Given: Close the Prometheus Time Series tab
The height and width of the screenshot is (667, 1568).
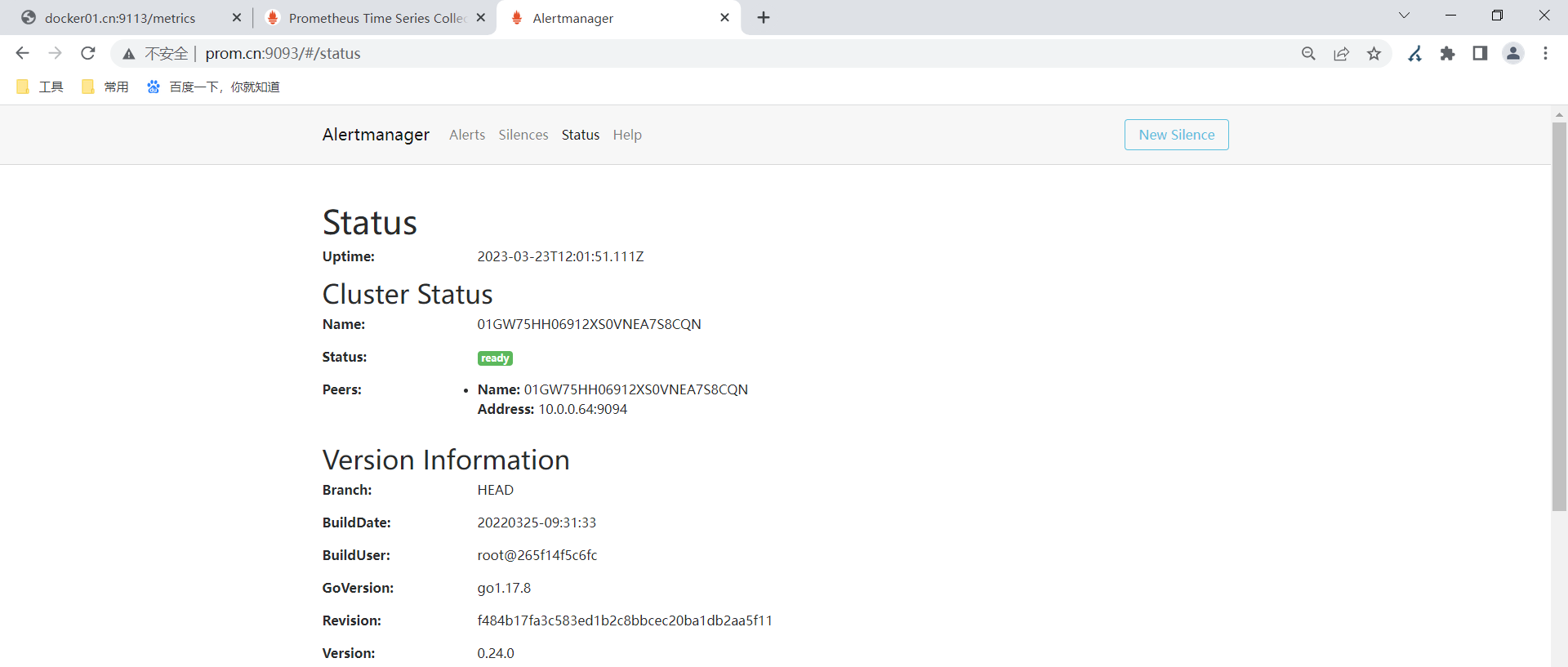Looking at the screenshot, I should click(x=481, y=17).
